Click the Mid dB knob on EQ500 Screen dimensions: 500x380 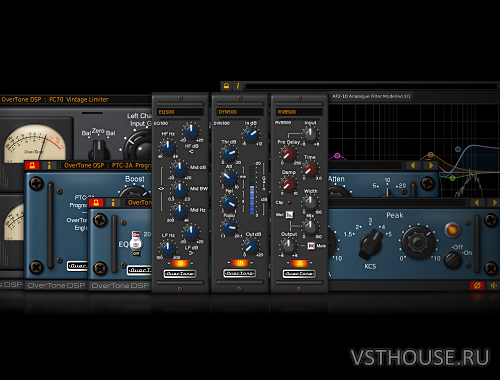tap(180, 168)
